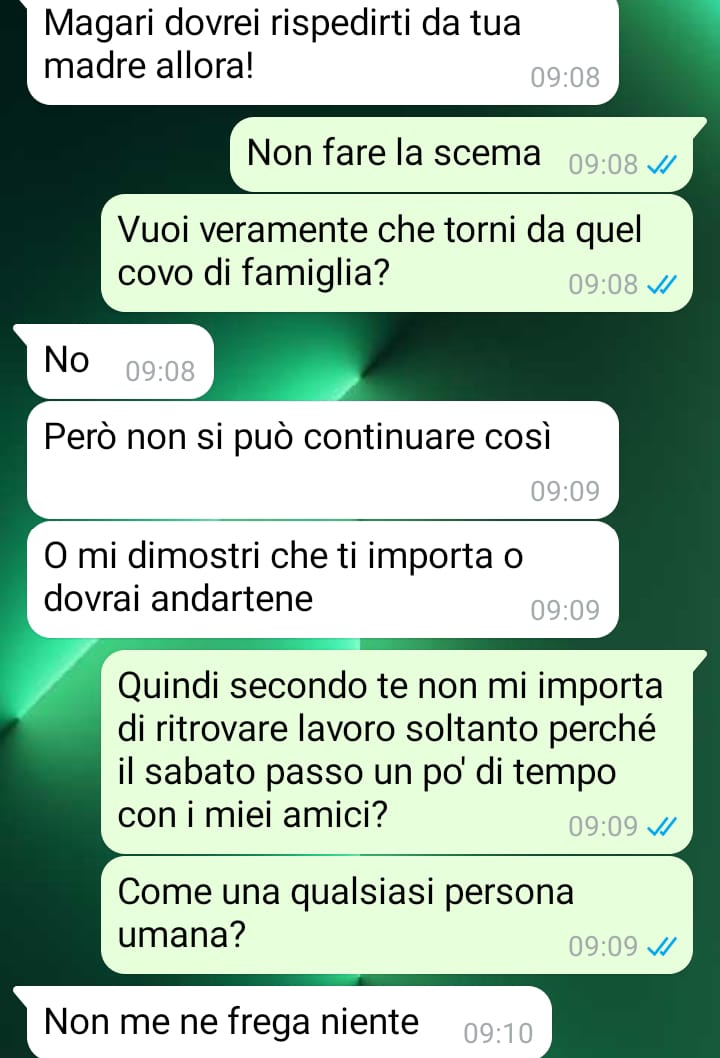
Task: Select 'Però non si può continuare così' message
Action: (323, 460)
